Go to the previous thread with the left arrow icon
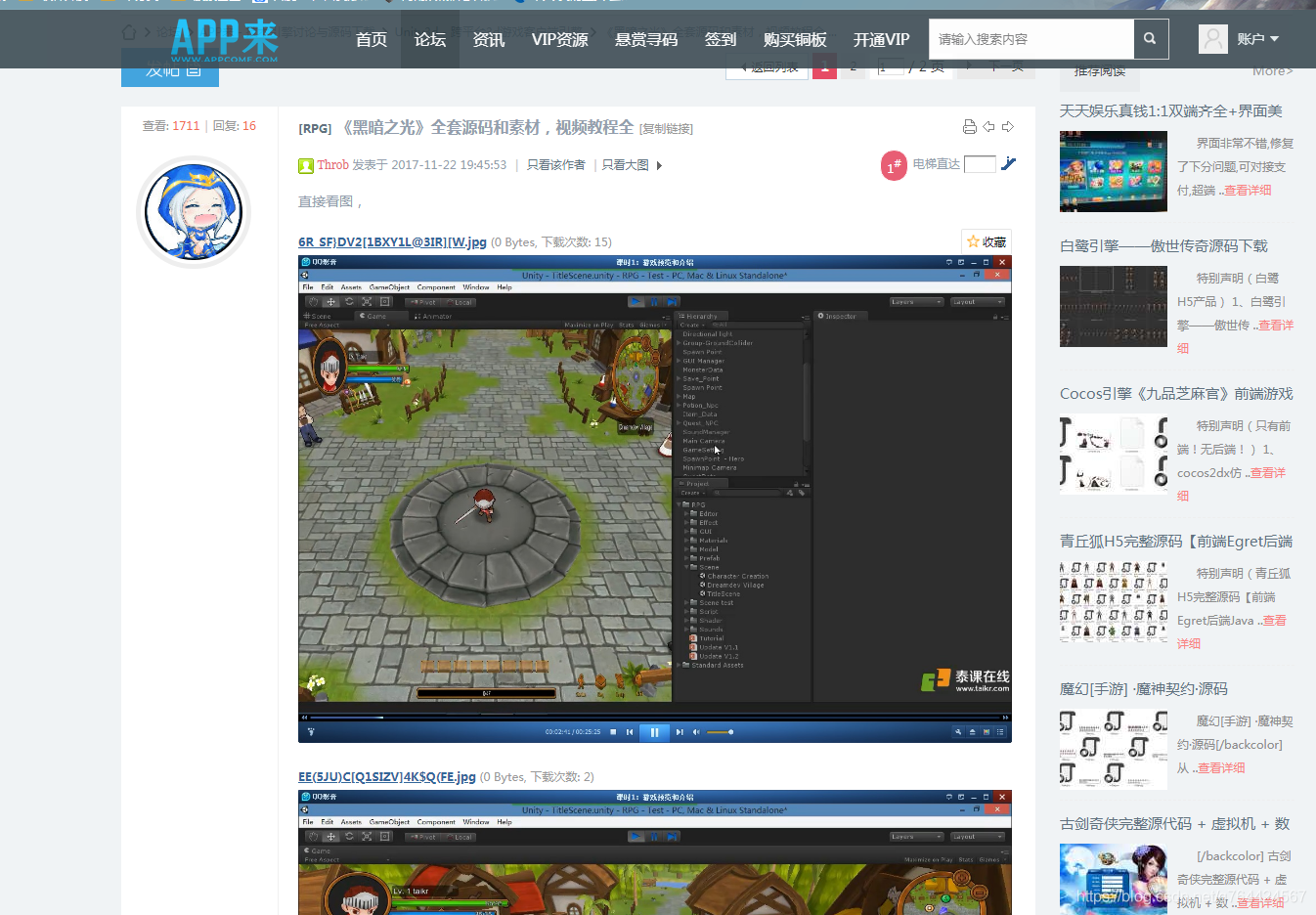Image resolution: width=1316 pixels, height=915 pixels. [988, 127]
